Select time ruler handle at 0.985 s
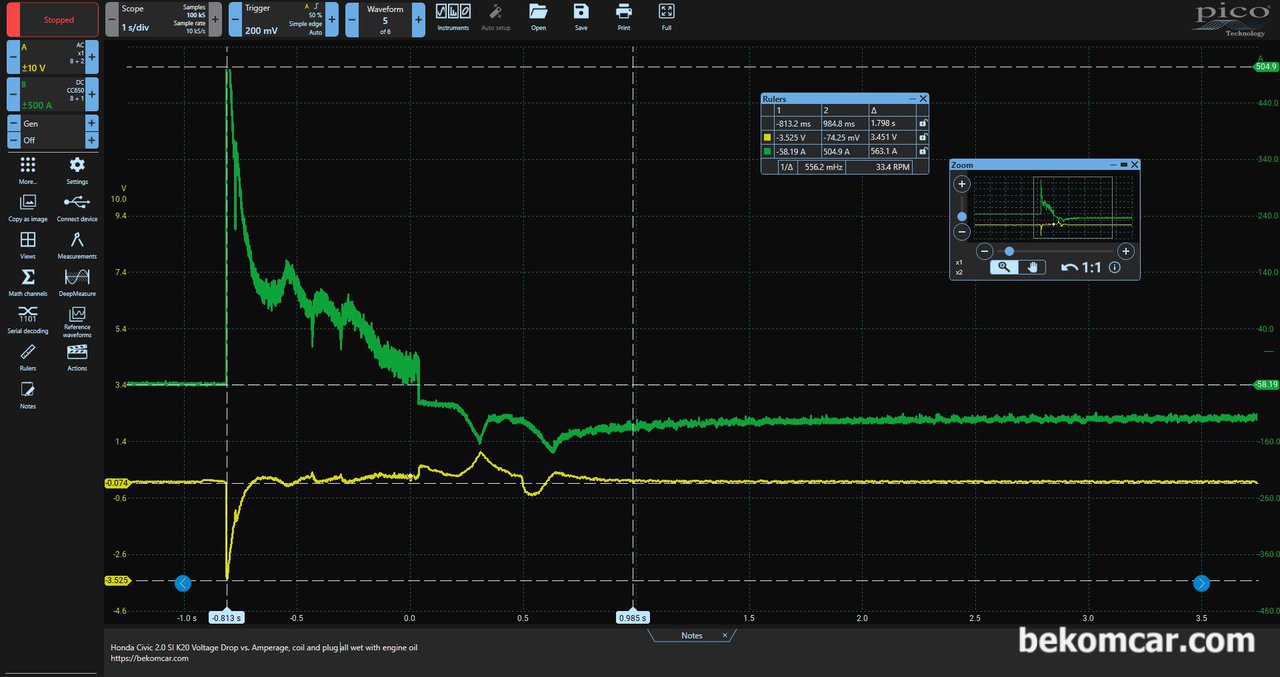1280x677 pixels. click(x=633, y=618)
